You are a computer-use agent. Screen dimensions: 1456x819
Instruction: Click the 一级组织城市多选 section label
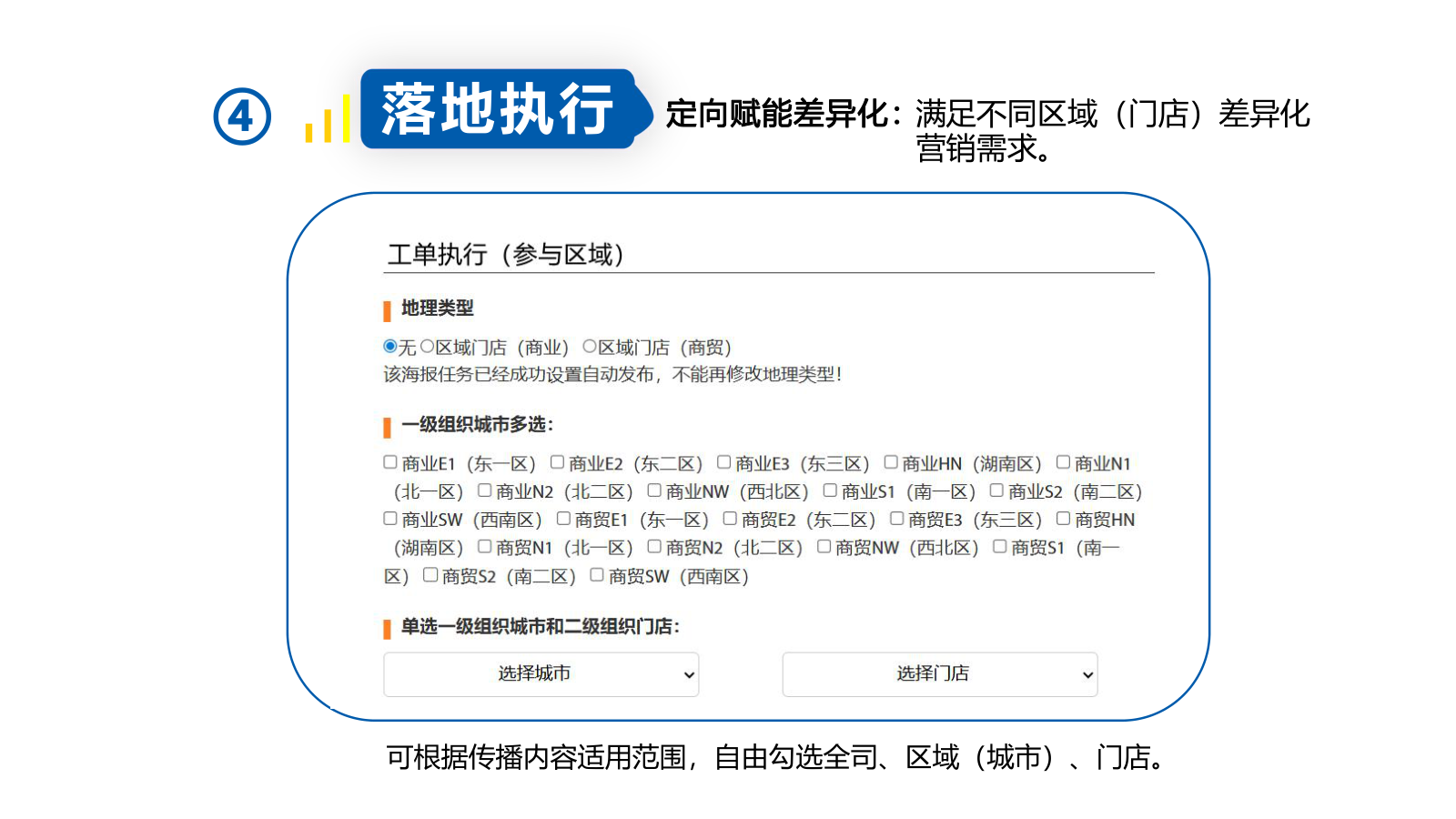(x=478, y=425)
